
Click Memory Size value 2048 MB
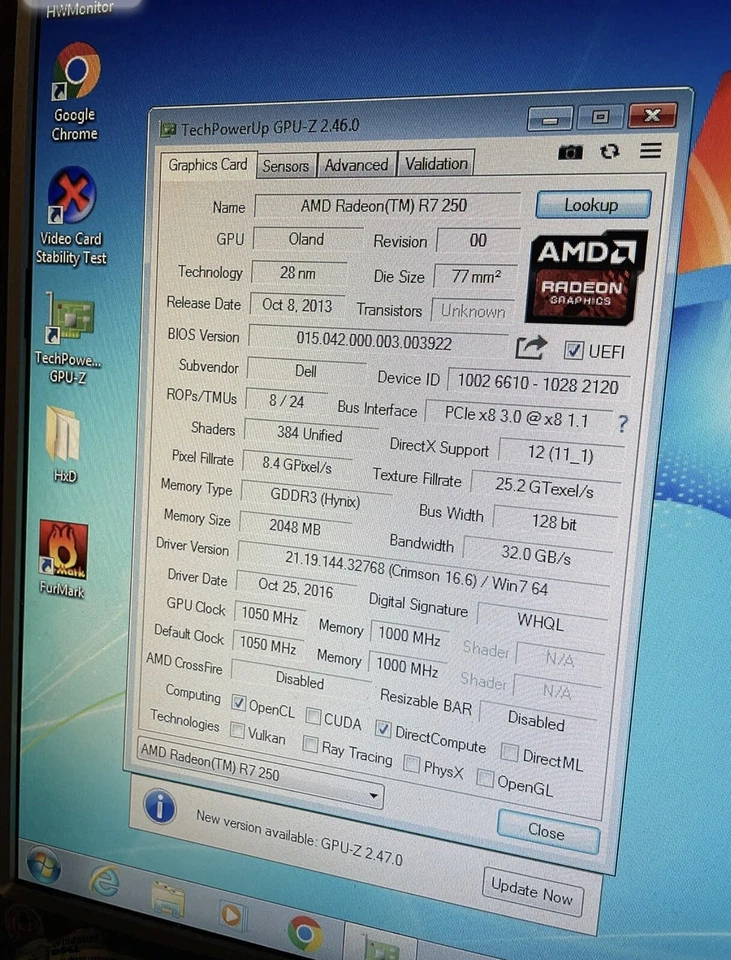click(296, 526)
